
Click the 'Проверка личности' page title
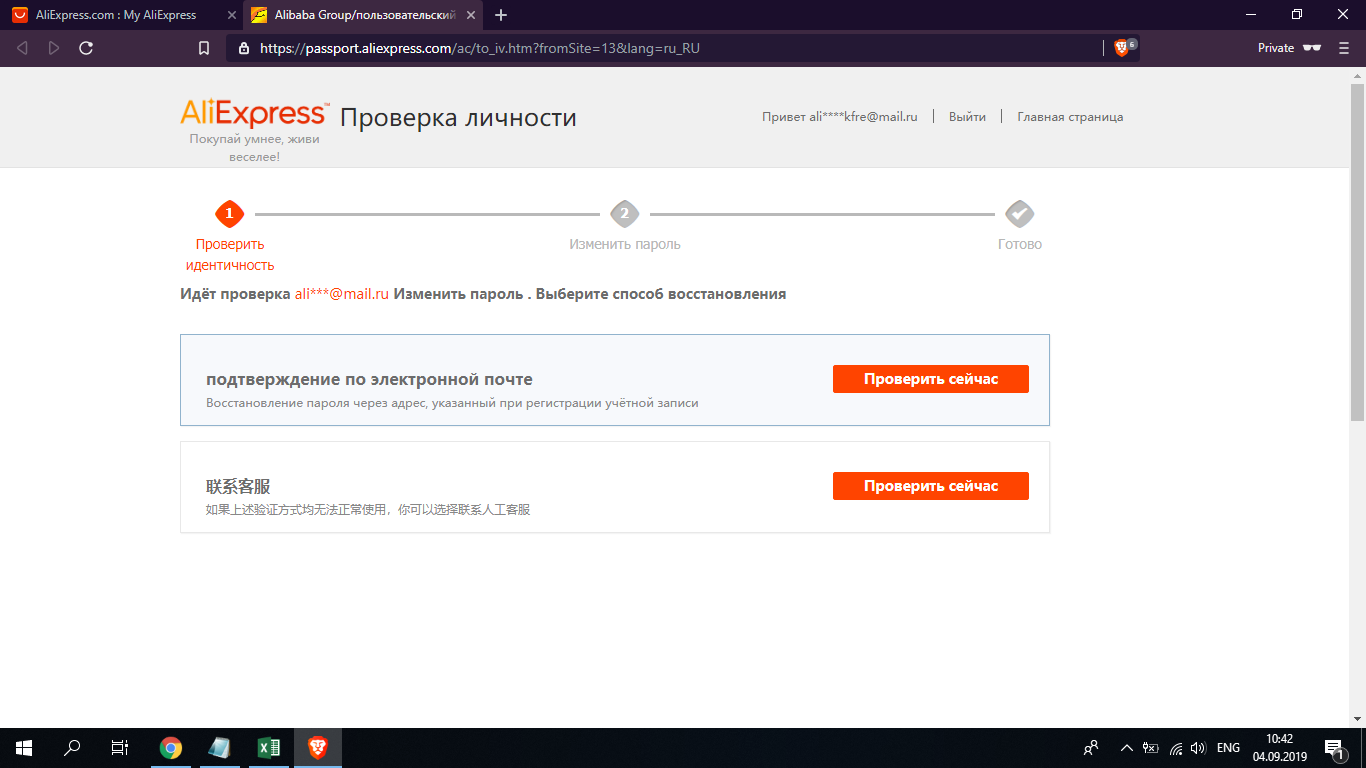tap(458, 118)
